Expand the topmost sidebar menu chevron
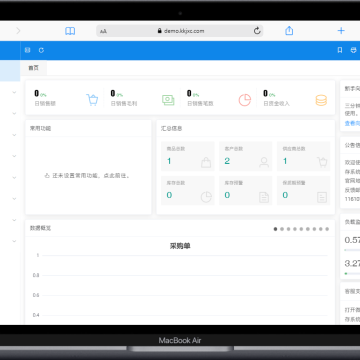Screen dimensions: 360x360 [14, 92]
